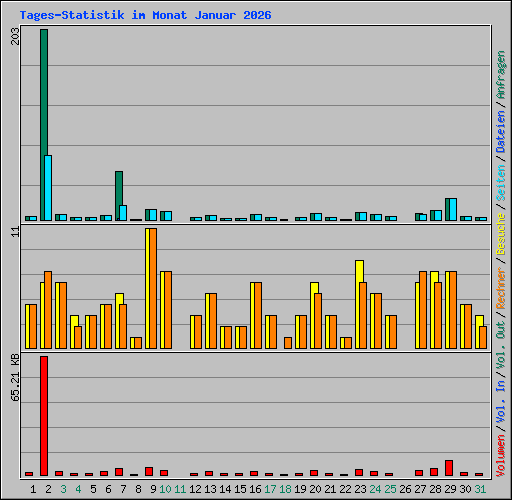The image size is (512, 500).
Task: Click the red Volumen bar for day 29
Action: pos(449,468)
